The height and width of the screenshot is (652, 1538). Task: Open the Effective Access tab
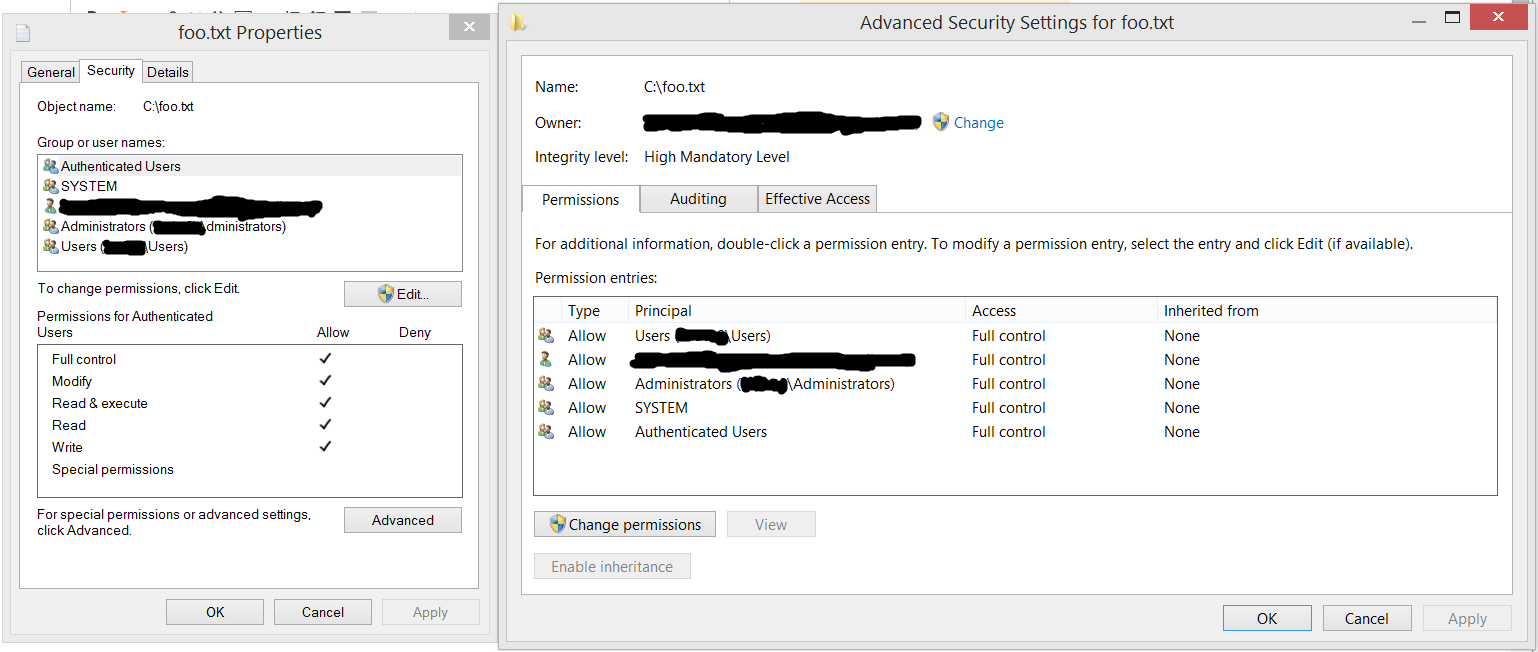pos(817,199)
